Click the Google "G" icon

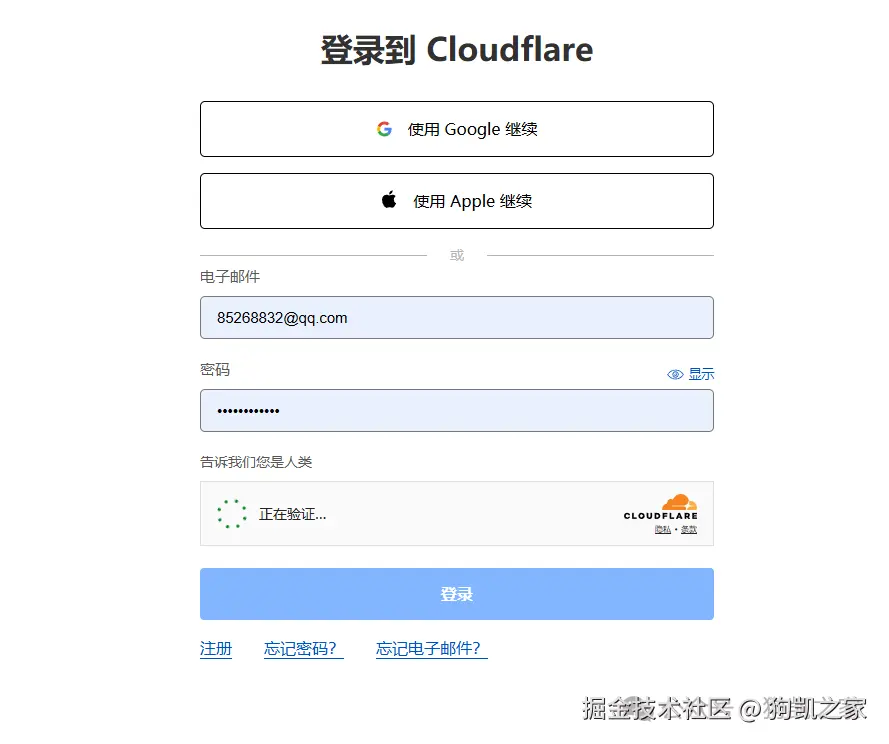pyautogui.click(x=385, y=129)
